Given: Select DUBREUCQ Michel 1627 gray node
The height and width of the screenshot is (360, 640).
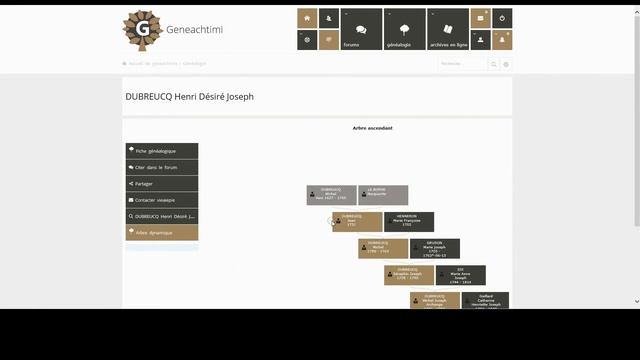Looking at the screenshot, I should (x=331, y=195).
